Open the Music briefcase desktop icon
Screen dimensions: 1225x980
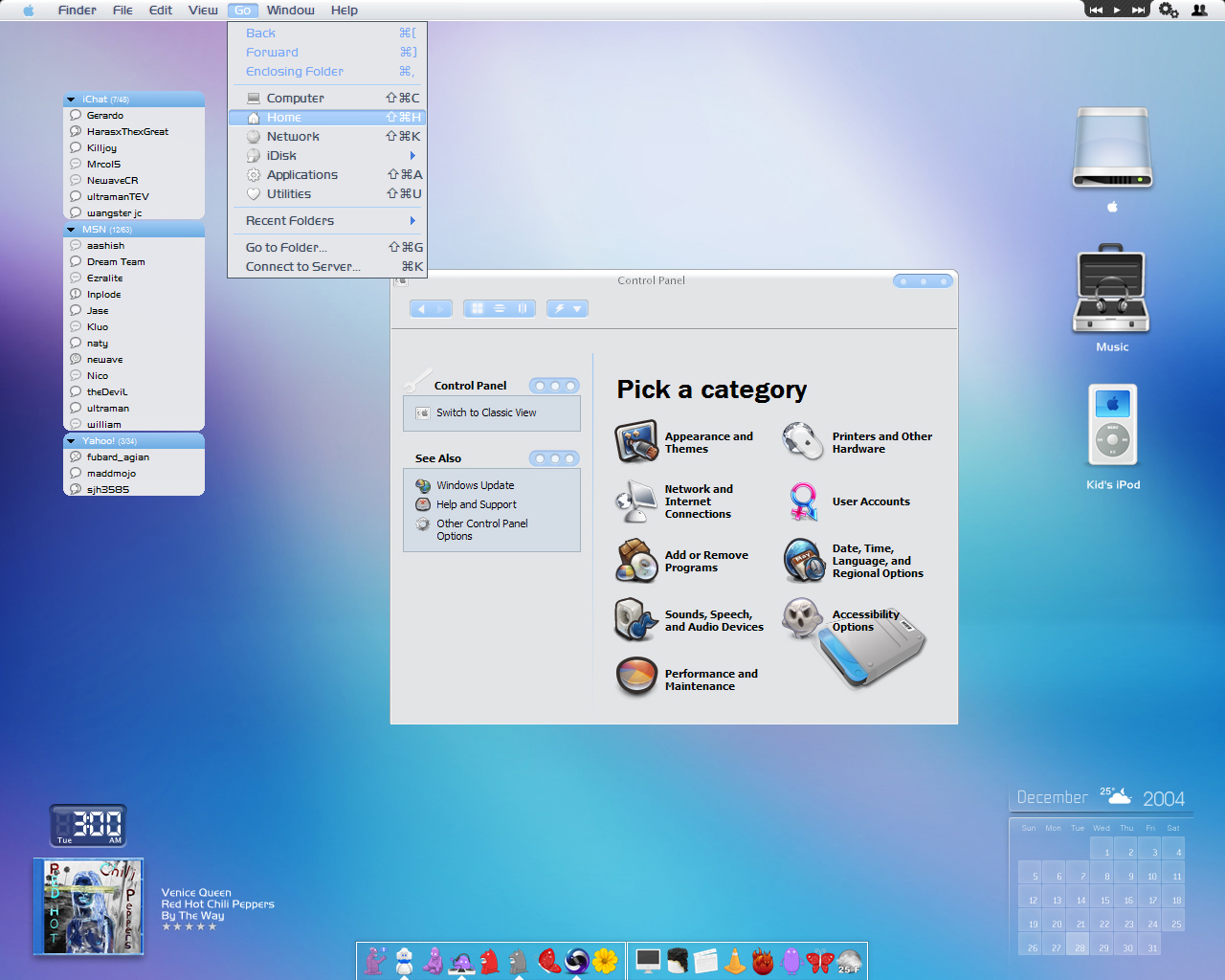click(x=1111, y=288)
